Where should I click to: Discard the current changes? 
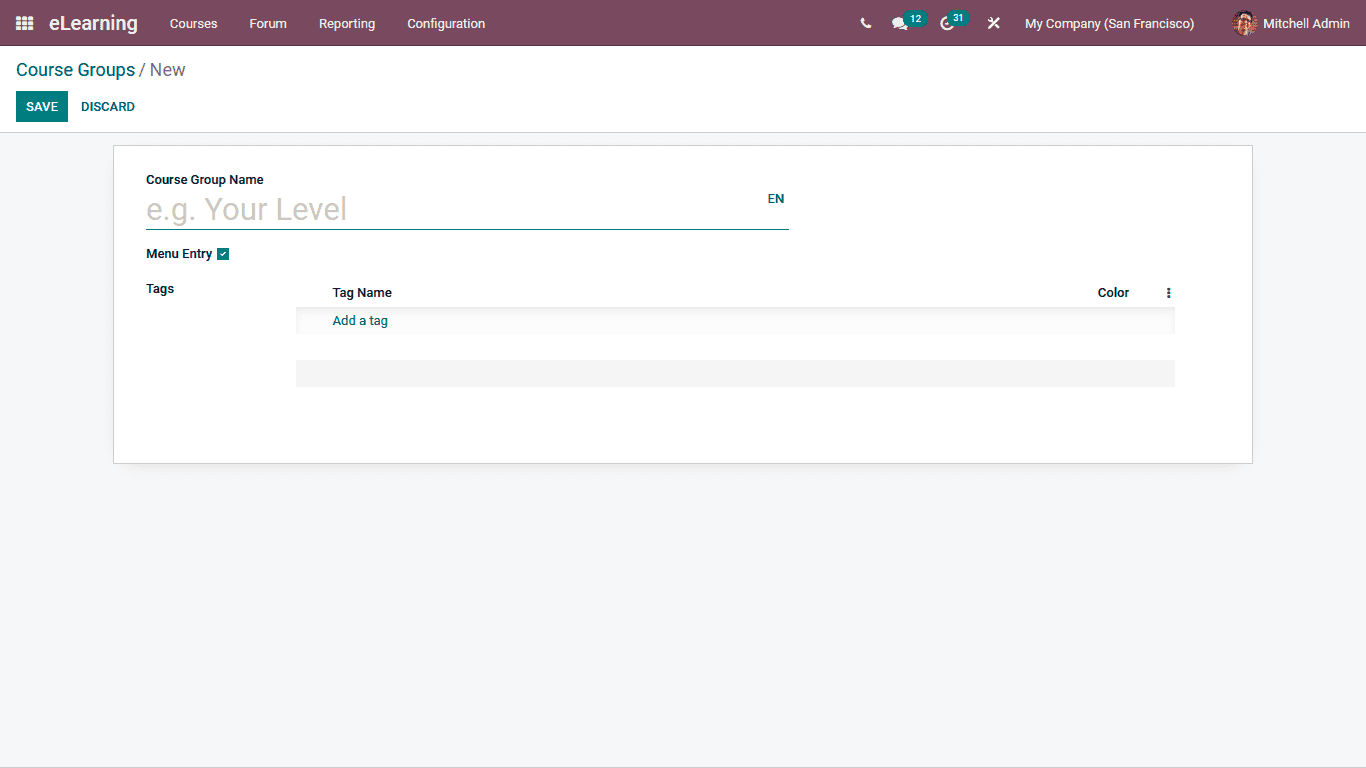pos(107,106)
